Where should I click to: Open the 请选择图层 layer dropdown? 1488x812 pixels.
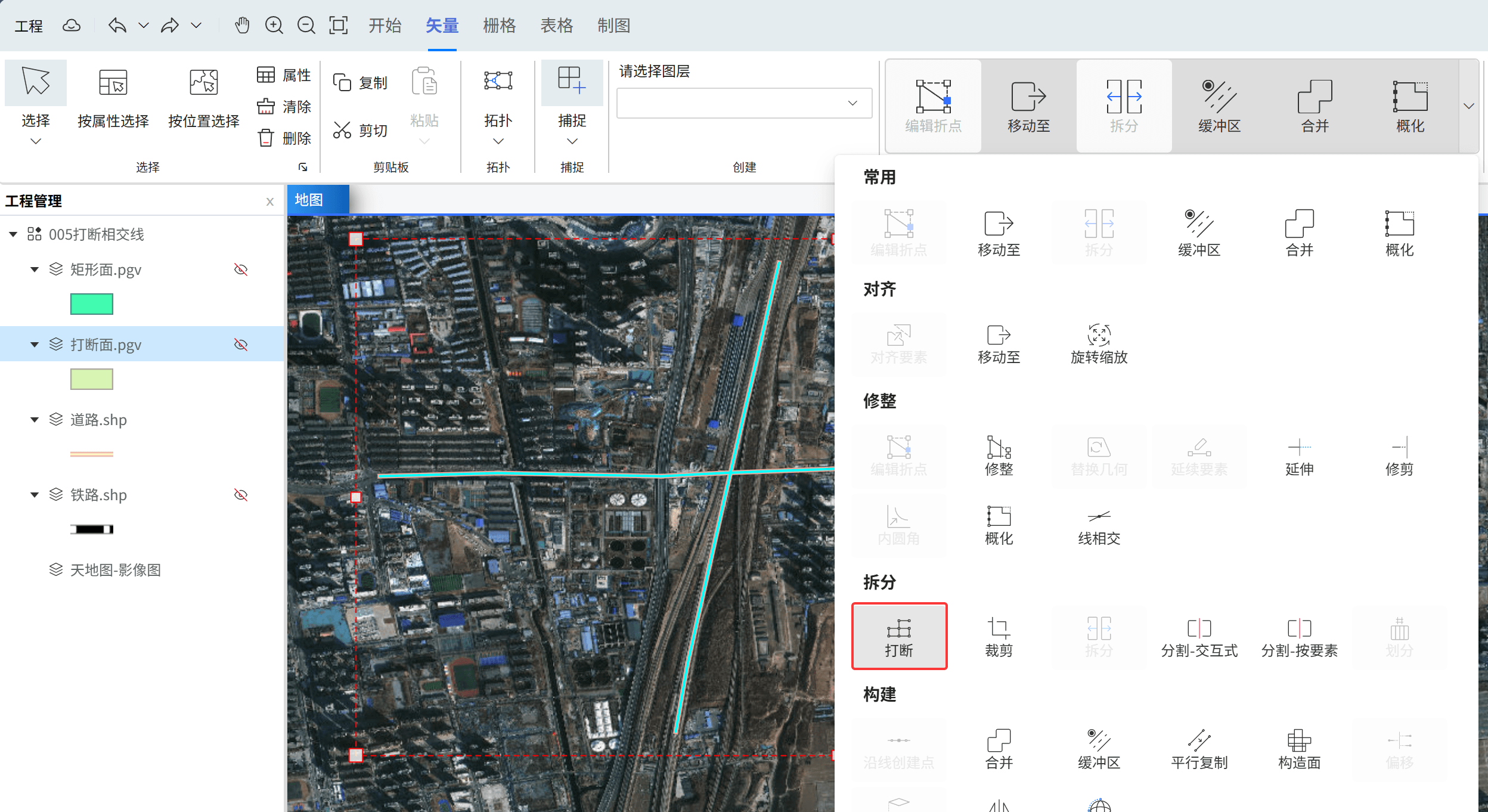point(744,103)
